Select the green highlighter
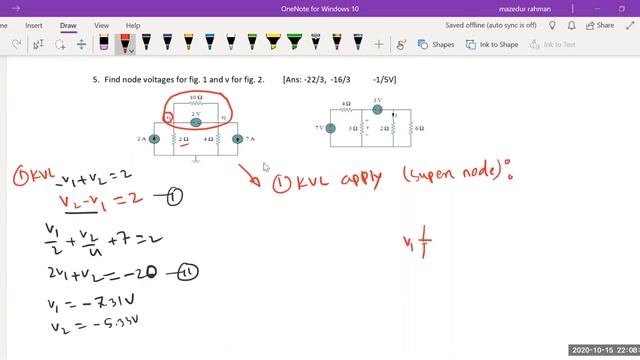640x360 pixels. (x=294, y=42)
